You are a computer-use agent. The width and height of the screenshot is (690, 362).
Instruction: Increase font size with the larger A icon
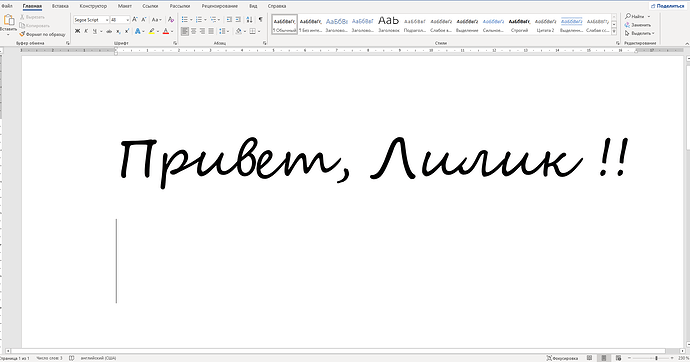(x=135, y=20)
